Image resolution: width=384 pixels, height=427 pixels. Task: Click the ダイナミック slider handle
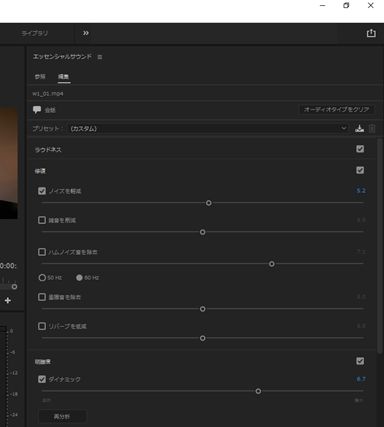(258, 391)
